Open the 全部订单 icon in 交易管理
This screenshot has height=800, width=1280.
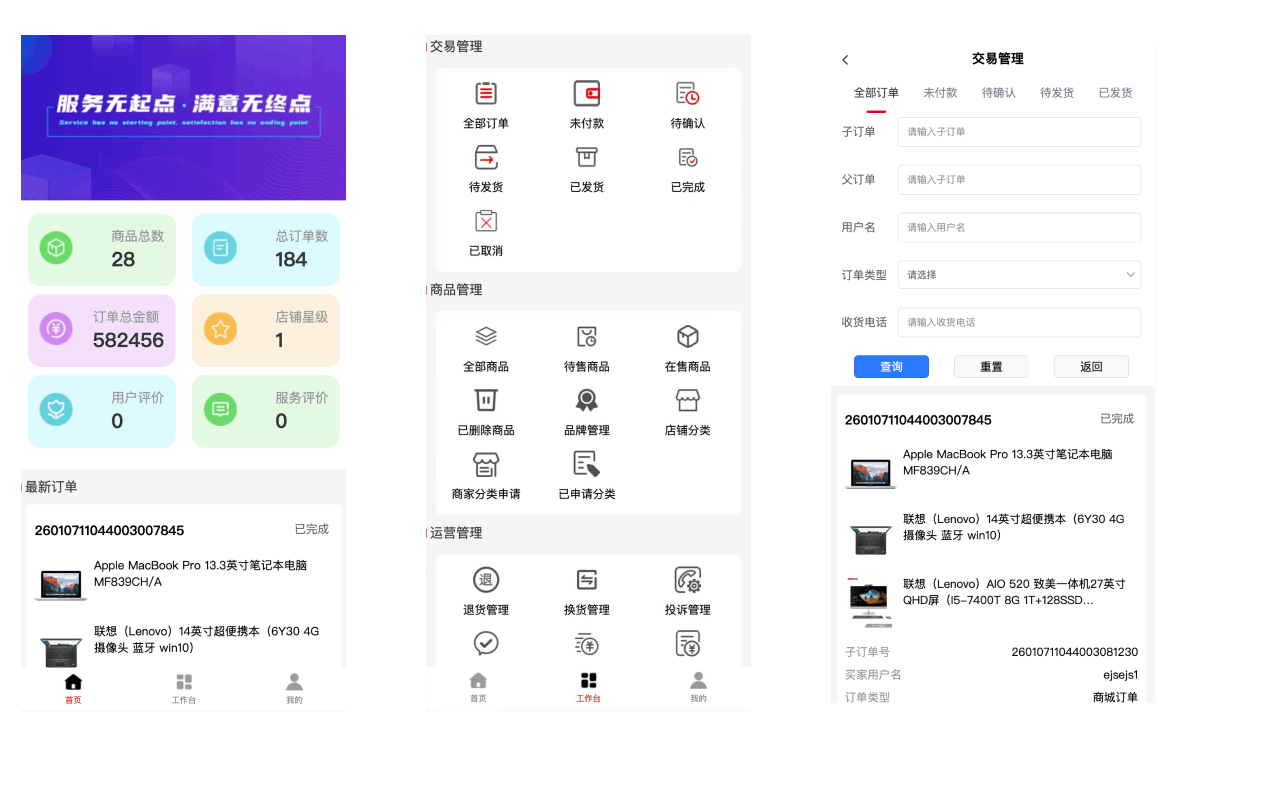click(x=486, y=94)
